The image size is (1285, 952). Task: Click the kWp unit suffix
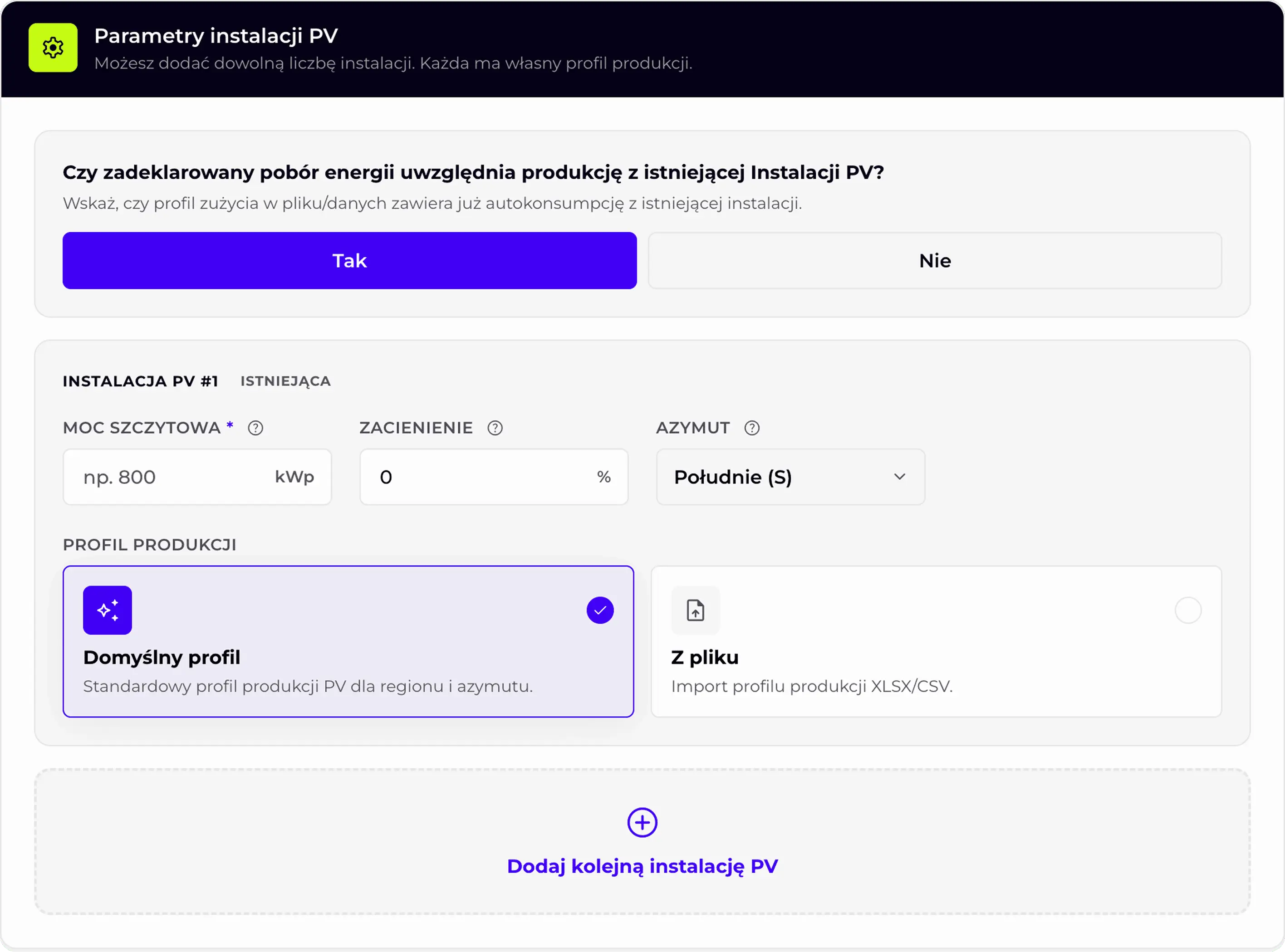pyautogui.click(x=294, y=477)
